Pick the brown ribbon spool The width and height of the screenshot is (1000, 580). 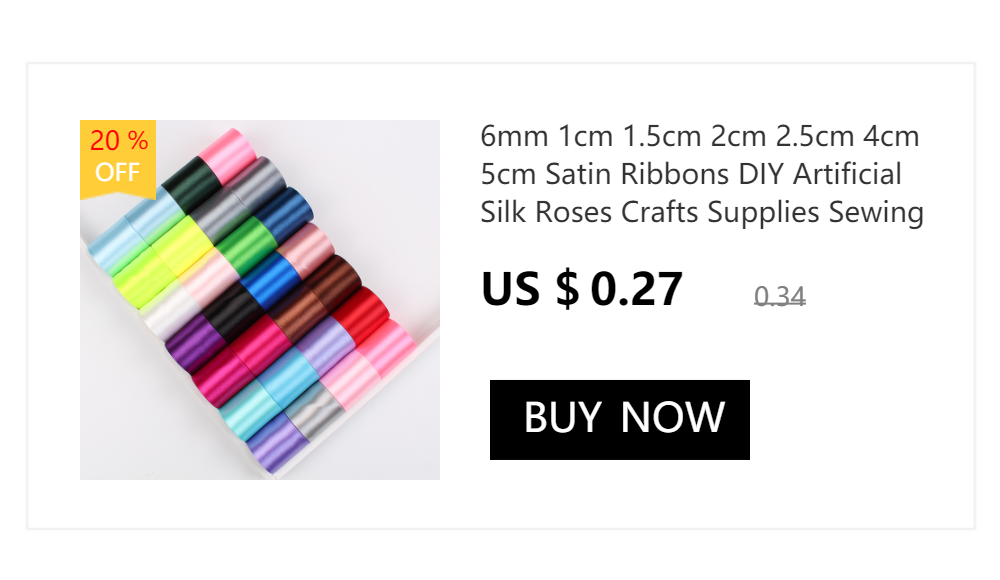tap(332, 283)
